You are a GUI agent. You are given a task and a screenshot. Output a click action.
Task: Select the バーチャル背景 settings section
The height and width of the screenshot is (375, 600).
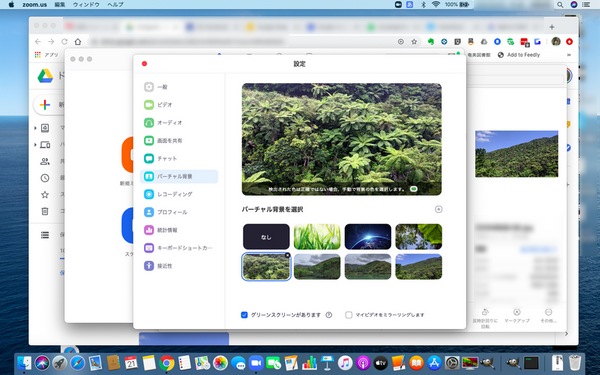tap(179, 176)
